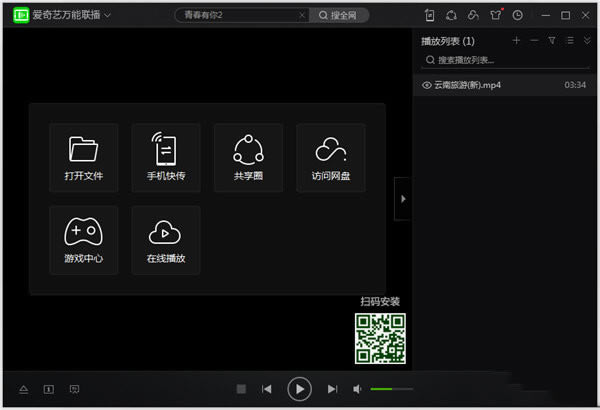Image resolution: width=600 pixels, height=410 pixels.
Task: Close the player window
Action: coord(585,15)
